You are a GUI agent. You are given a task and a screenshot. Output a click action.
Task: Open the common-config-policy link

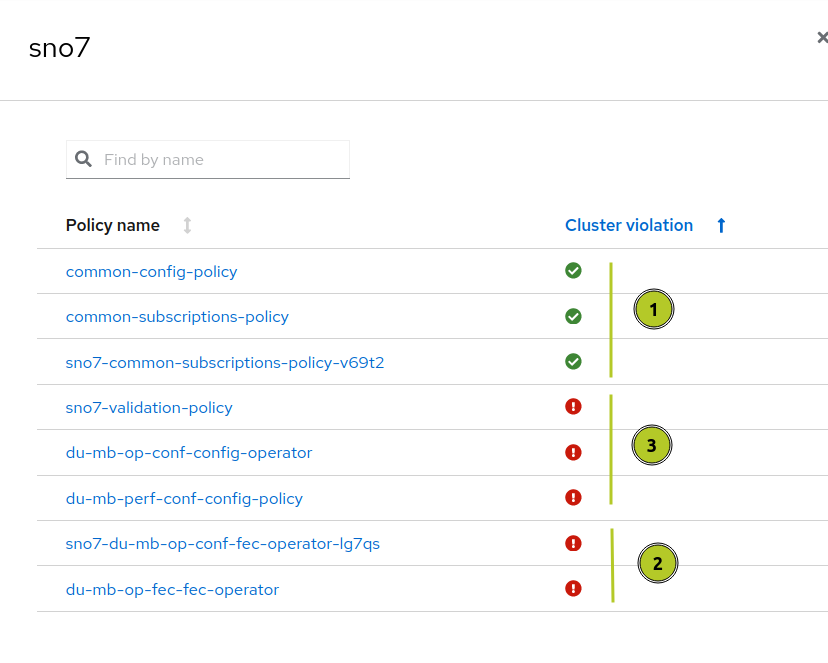[152, 271]
